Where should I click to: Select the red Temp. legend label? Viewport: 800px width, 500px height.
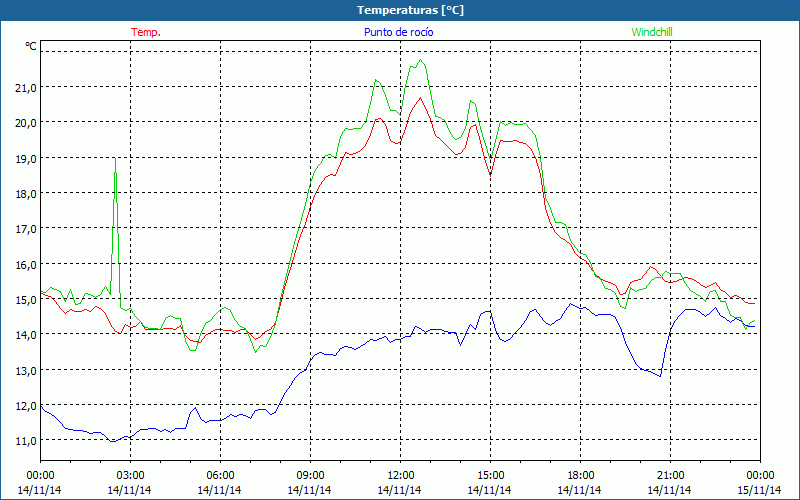tap(146, 32)
